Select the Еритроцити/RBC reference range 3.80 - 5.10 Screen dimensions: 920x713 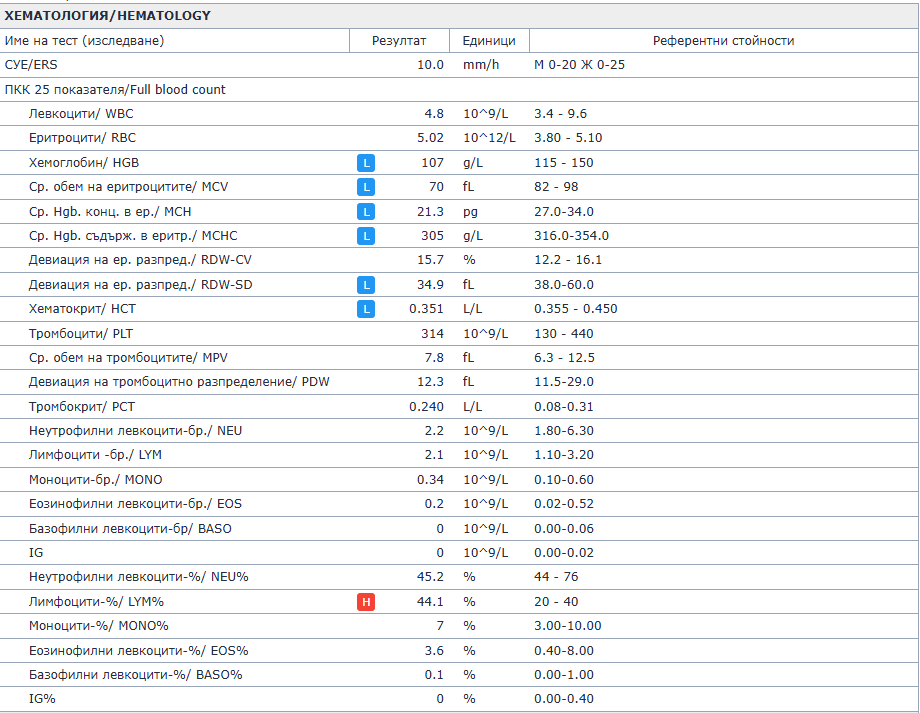pyautogui.click(x=568, y=138)
